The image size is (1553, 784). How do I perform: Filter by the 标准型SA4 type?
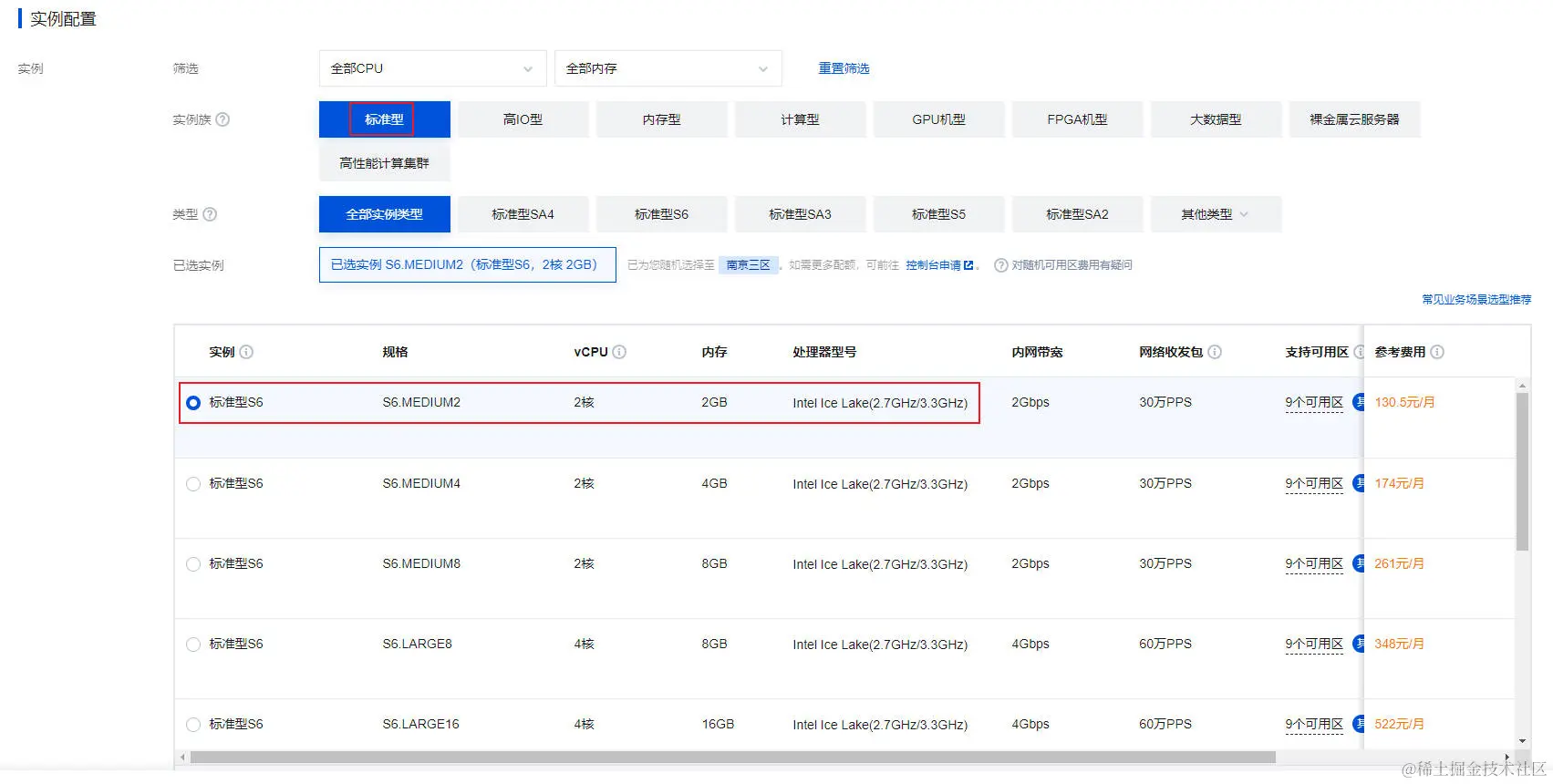523,214
